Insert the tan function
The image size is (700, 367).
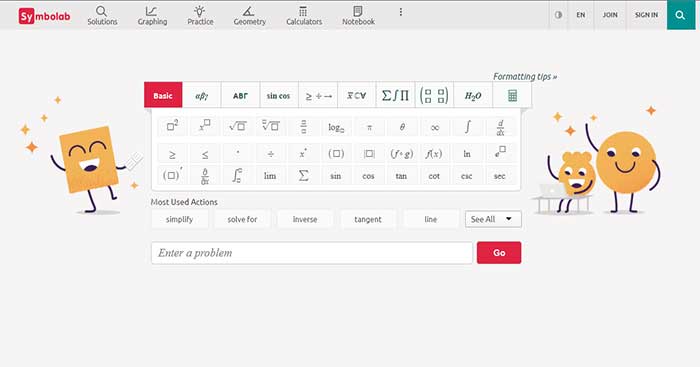pos(402,175)
